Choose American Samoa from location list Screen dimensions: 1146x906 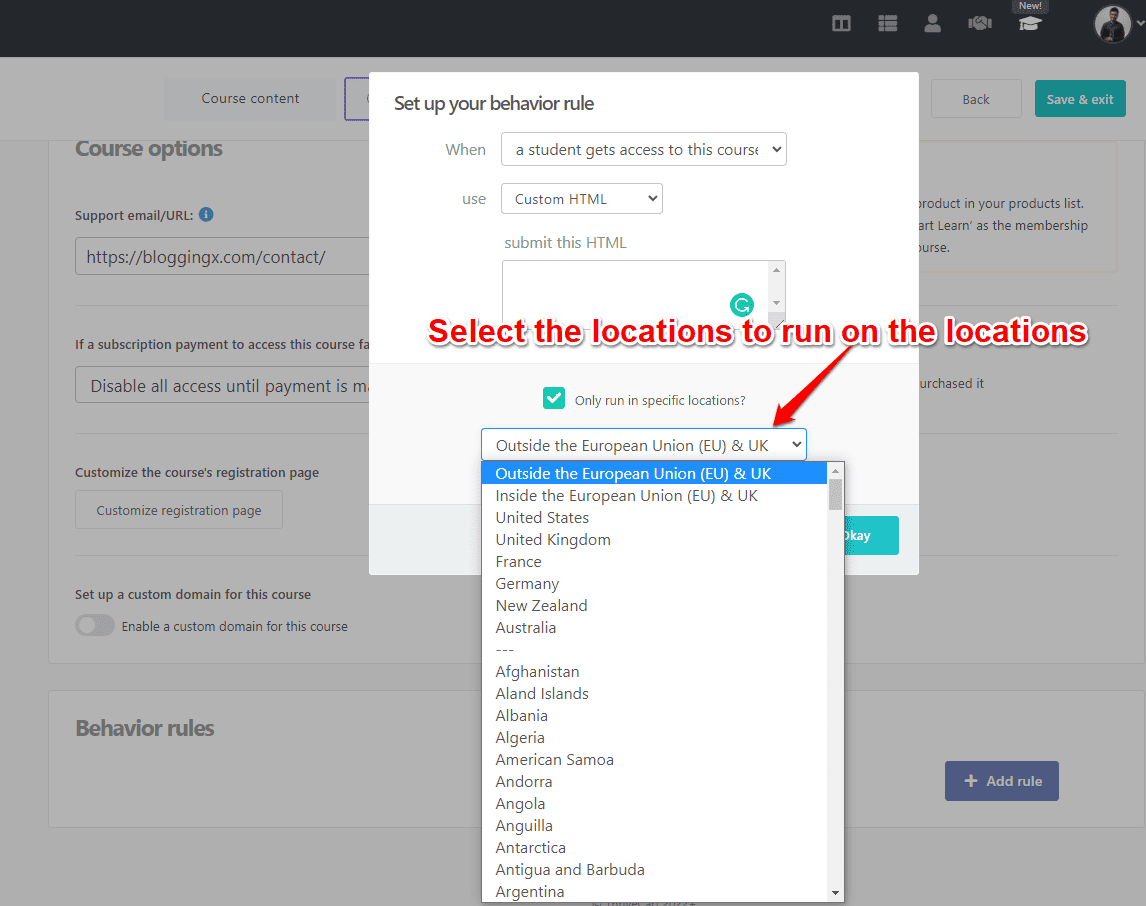(x=654, y=759)
